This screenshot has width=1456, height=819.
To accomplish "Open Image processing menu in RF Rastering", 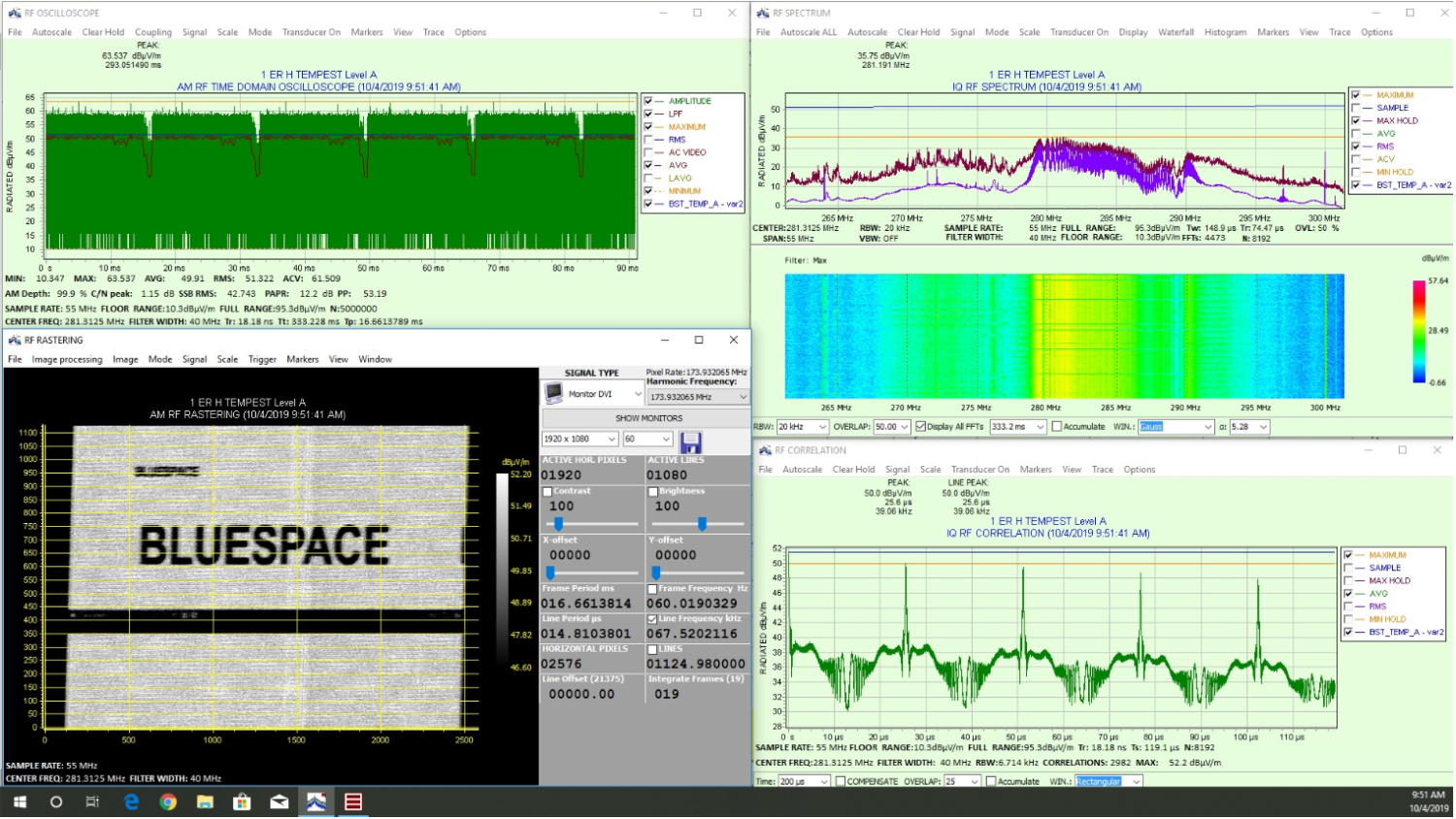I will 67,359.
